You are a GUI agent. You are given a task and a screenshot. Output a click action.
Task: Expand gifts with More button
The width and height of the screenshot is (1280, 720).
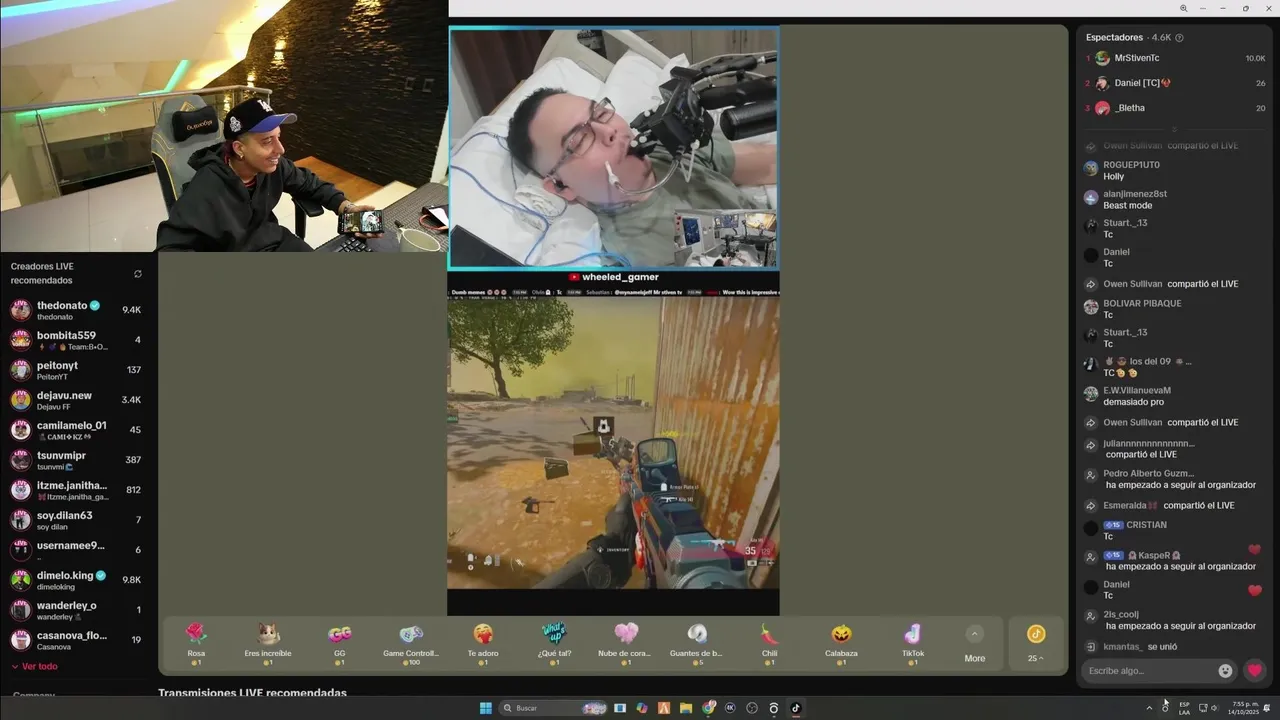tap(975, 644)
